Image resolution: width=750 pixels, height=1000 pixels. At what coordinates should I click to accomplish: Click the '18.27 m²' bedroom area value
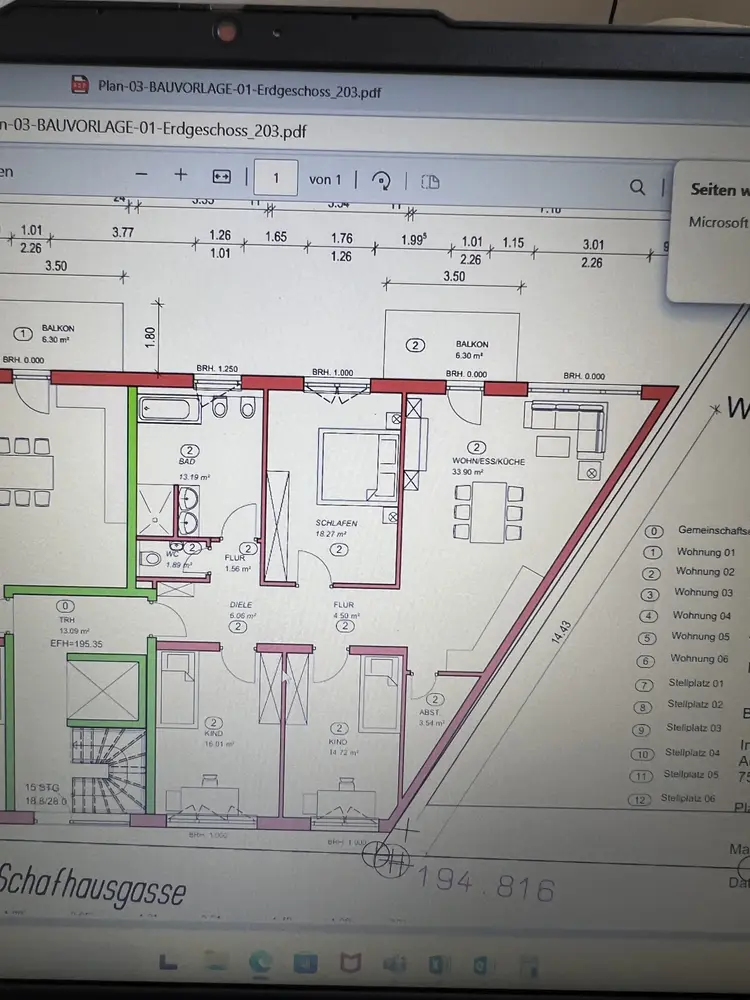(x=331, y=534)
